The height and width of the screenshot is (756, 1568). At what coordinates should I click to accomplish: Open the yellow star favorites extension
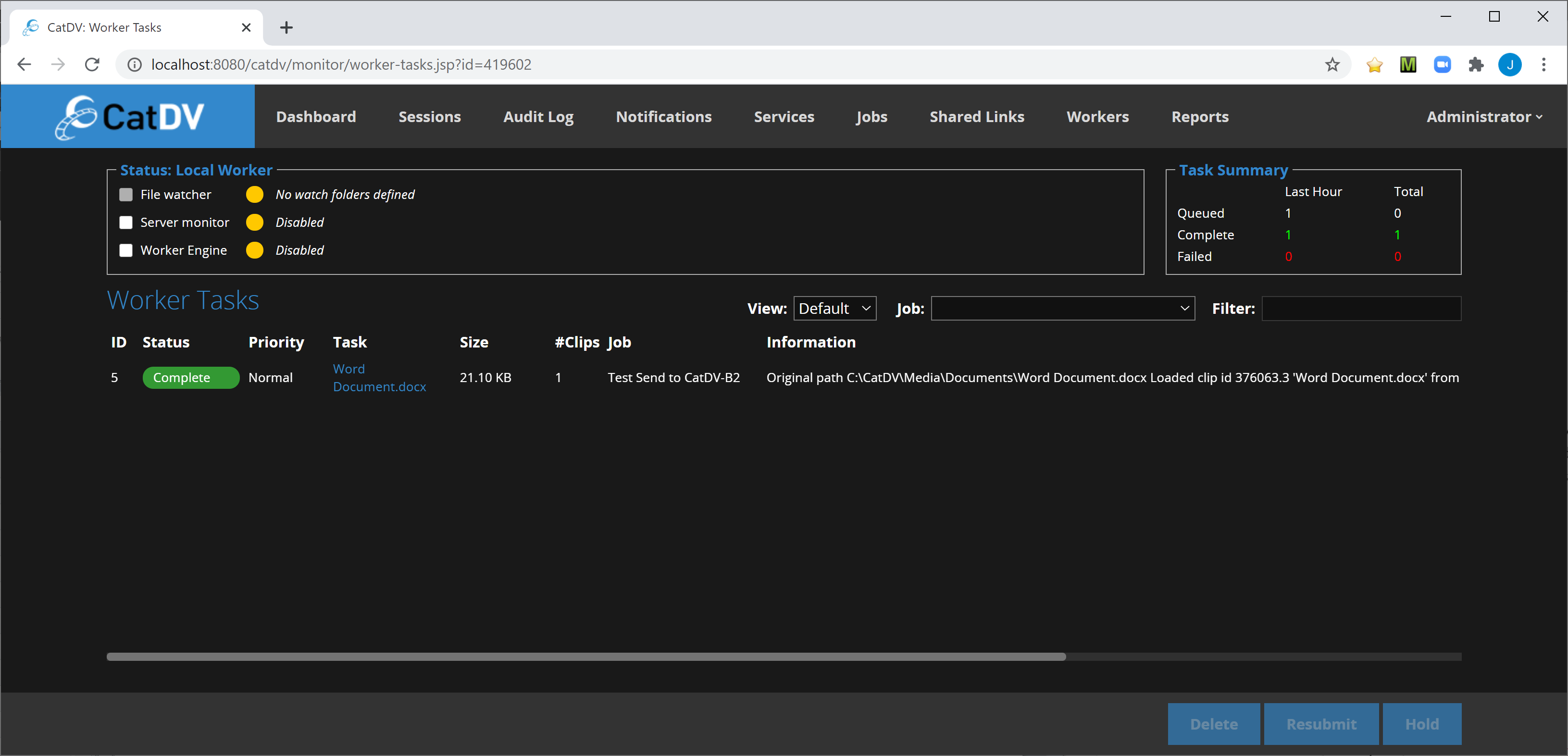pyautogui.click(x=1374, y=64)
